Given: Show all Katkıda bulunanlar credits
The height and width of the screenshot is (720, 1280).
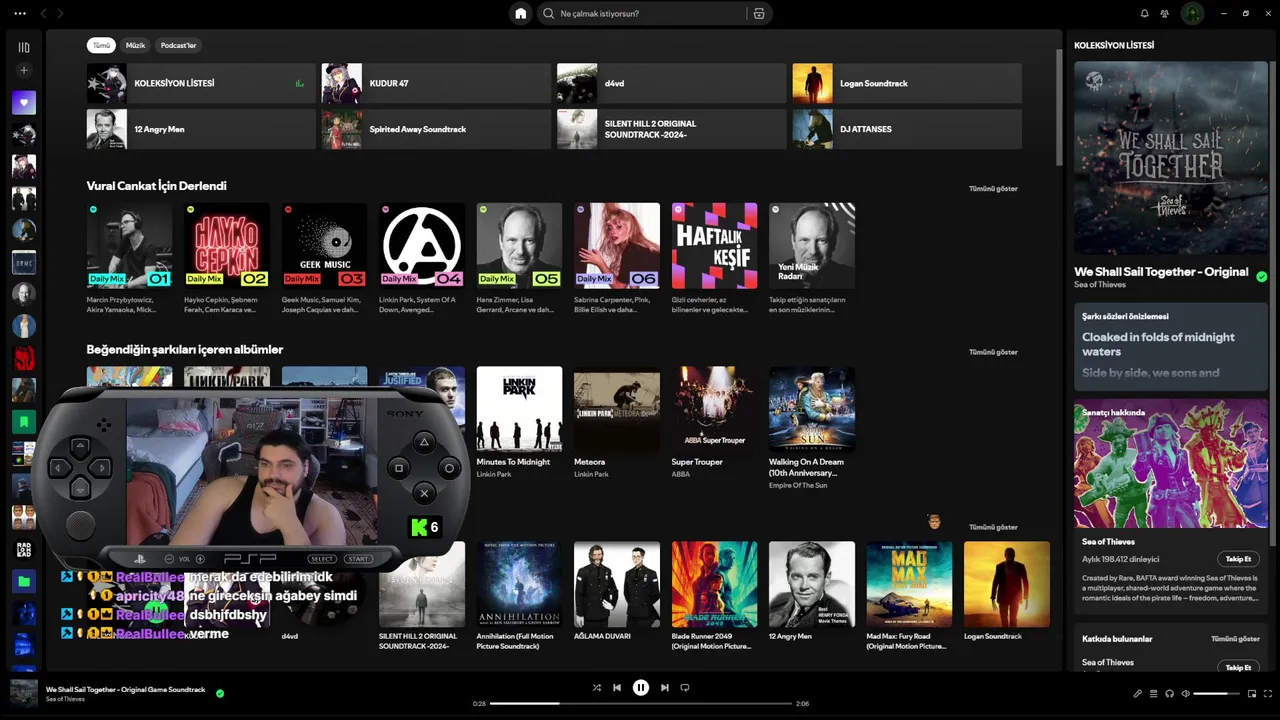Looking at the screenshot, I should pos(1235,639).
